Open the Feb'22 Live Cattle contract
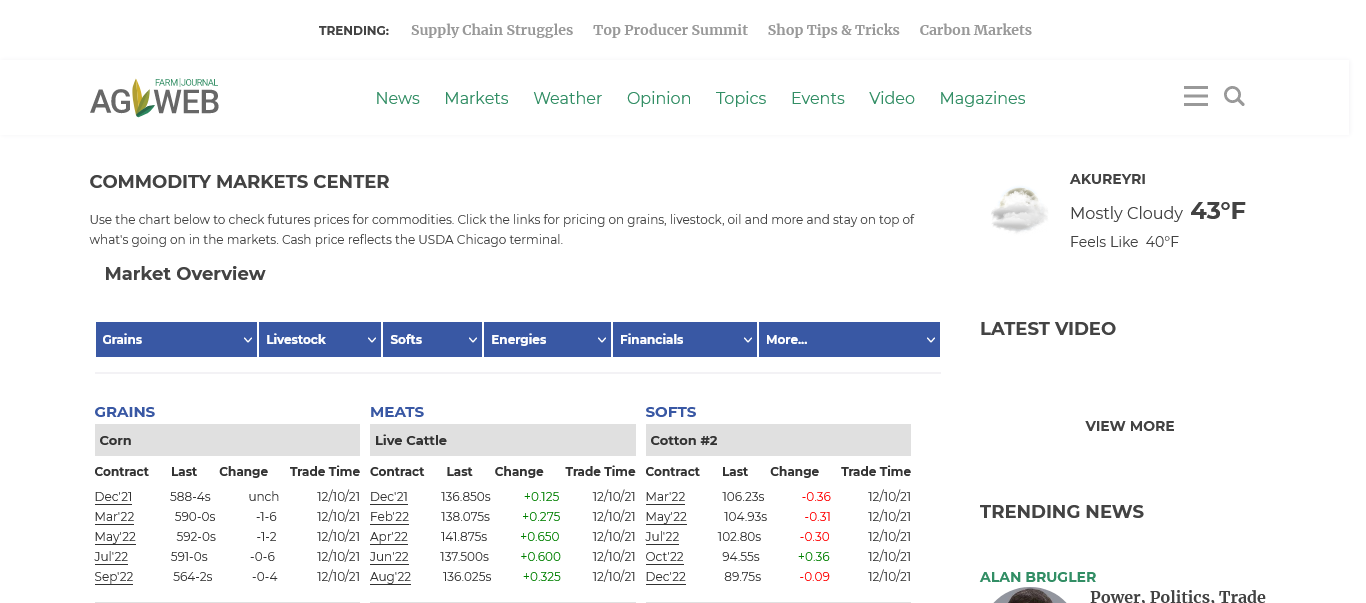Viewport: 1366px width, 603px height. [x=389, y=517]
